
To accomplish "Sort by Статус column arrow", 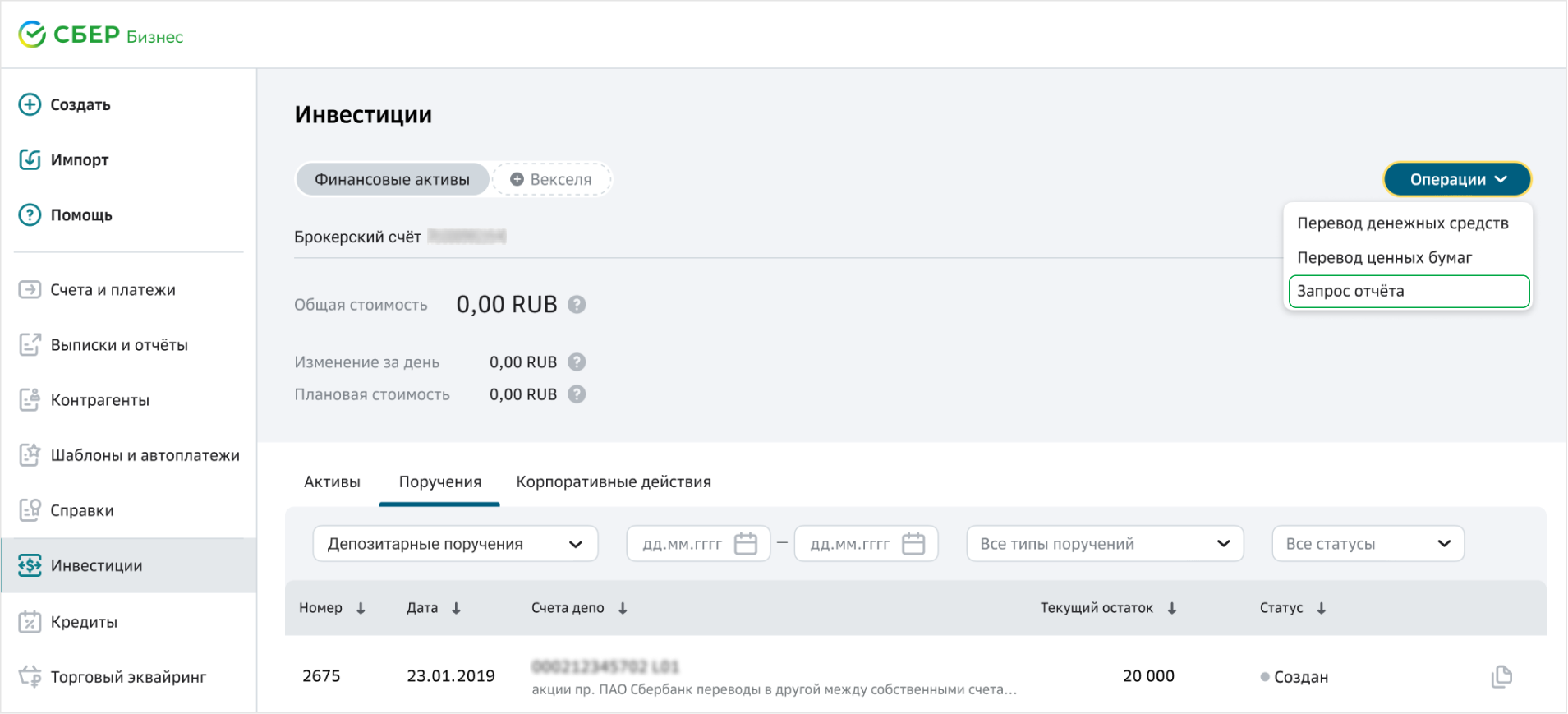I will pos(1321,608).
